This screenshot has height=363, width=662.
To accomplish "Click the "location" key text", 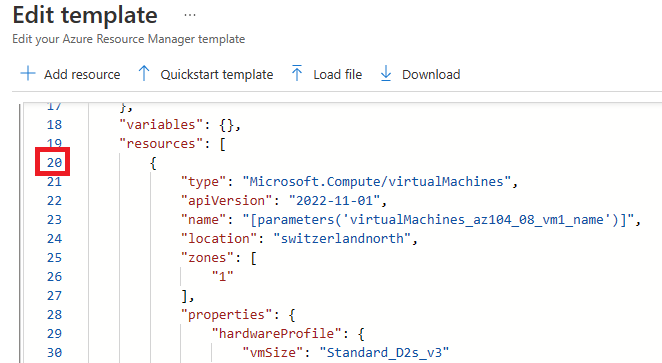I will point(219,238).
